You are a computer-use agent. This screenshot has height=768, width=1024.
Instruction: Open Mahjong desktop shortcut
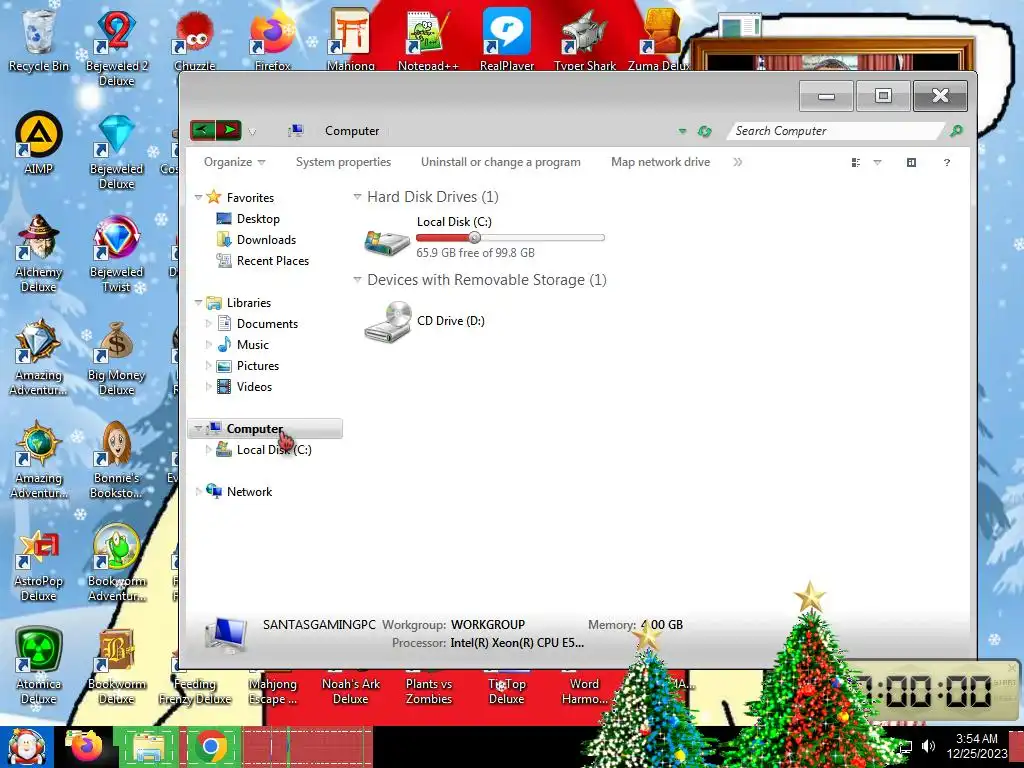351,39
